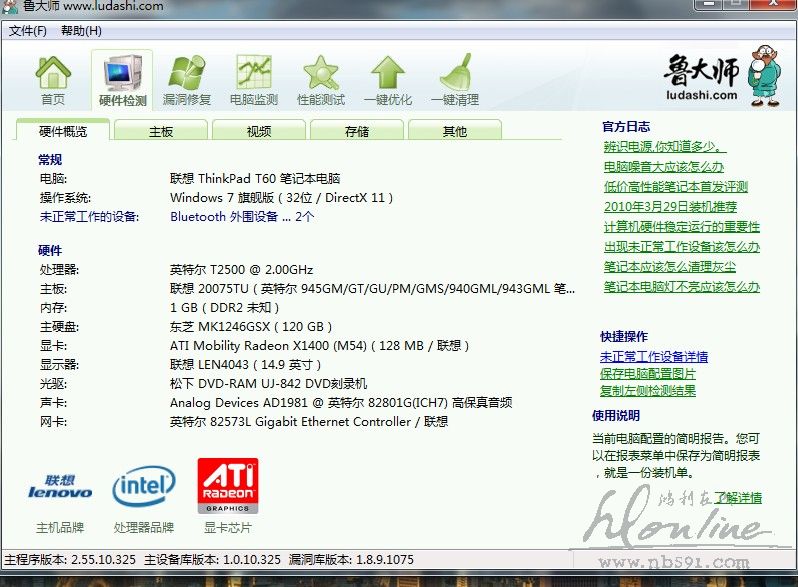Switch to the 其他 tab
The height and width of the screenshot is (587, 798).
pos(455,131)
